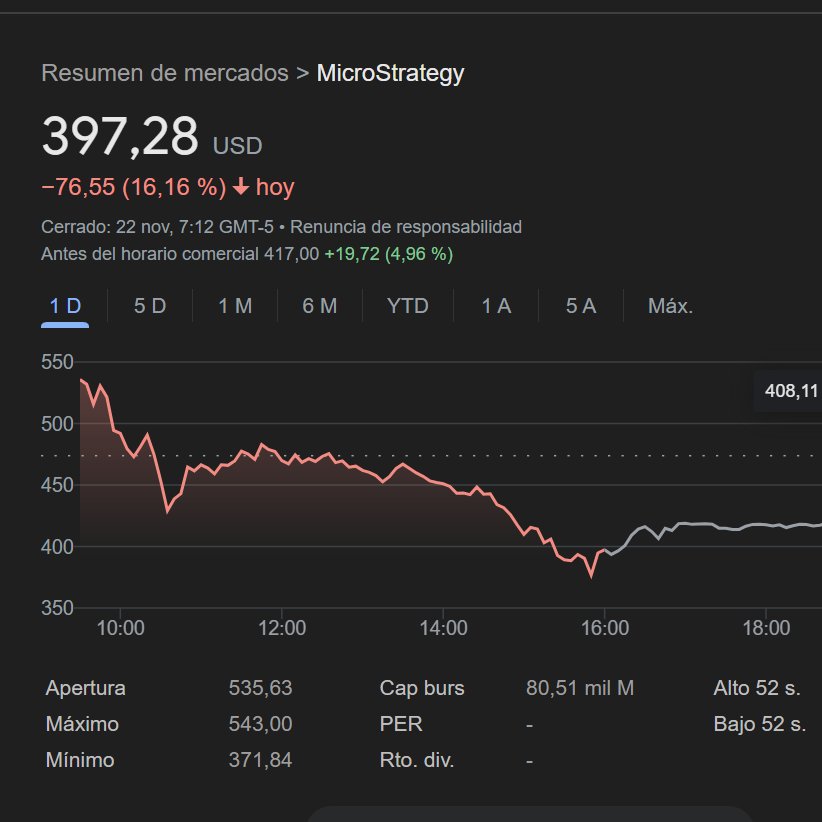Viewport: 822px width, 822px height.
Task: Switch to the 5 D tab
Action: pos(150,306)
